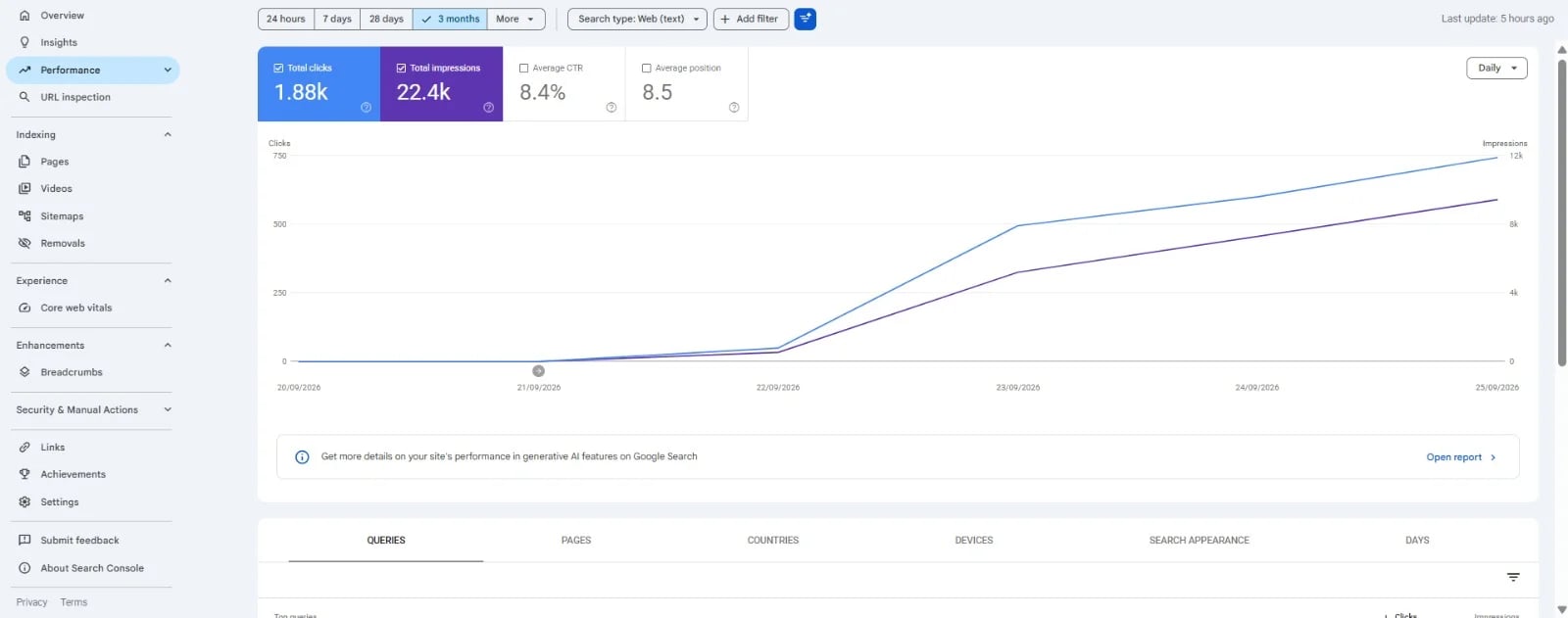The image size is (1568, 618).
Task: Select the 7 days date range
Action: click(x=337, y=19)
